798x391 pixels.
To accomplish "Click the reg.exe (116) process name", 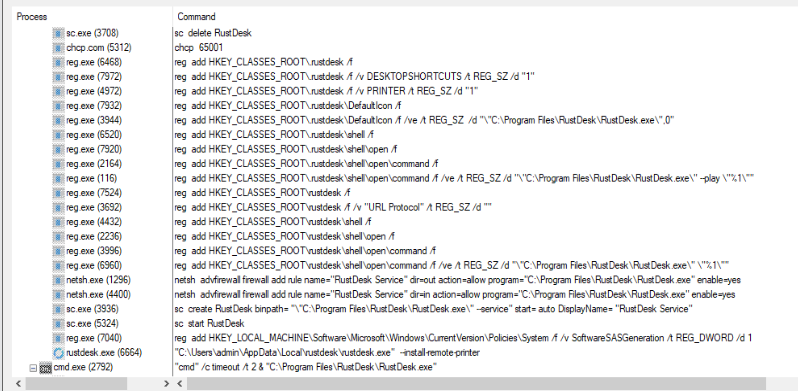I will (x=91, y=178).
